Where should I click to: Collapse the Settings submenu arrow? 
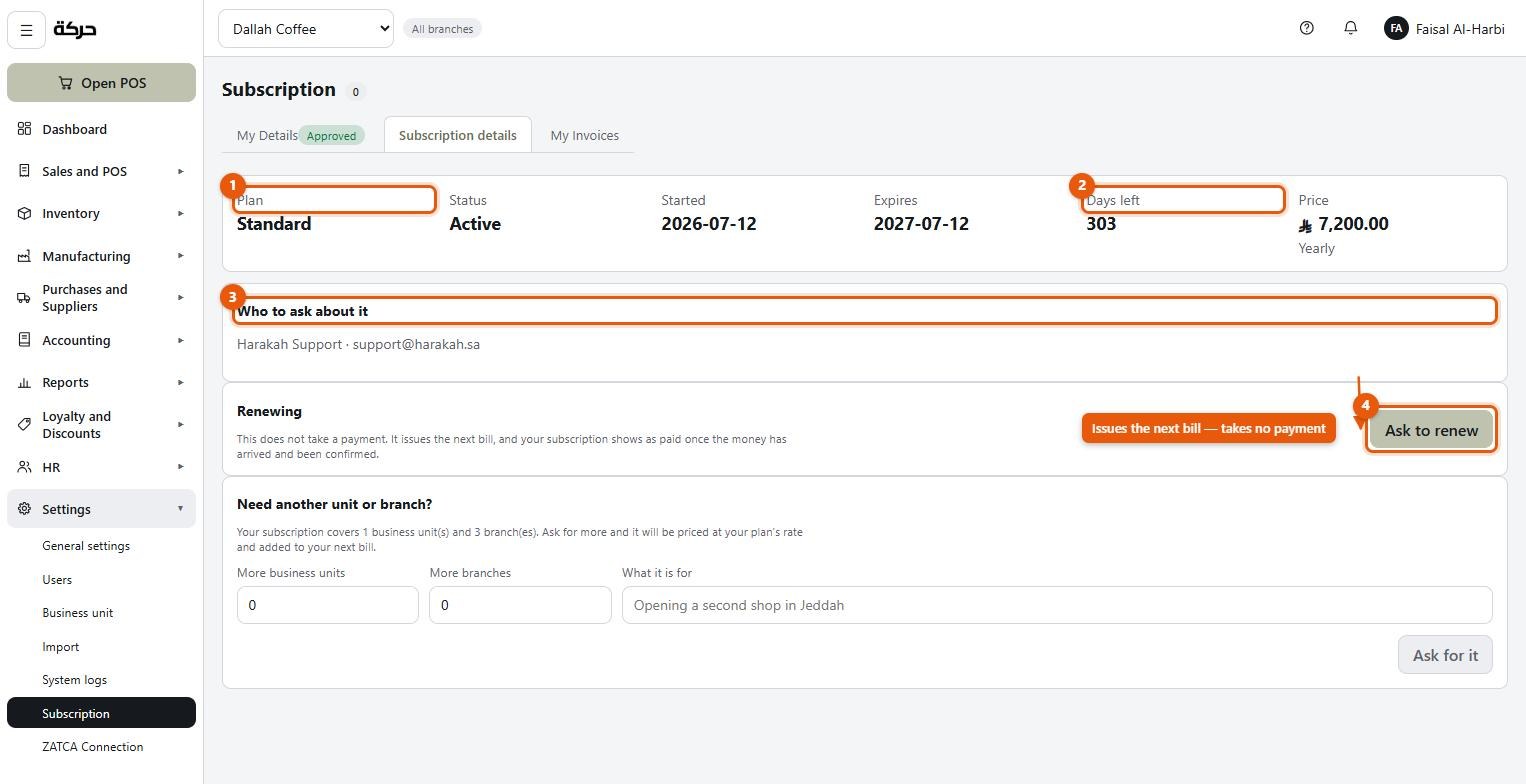181,509
